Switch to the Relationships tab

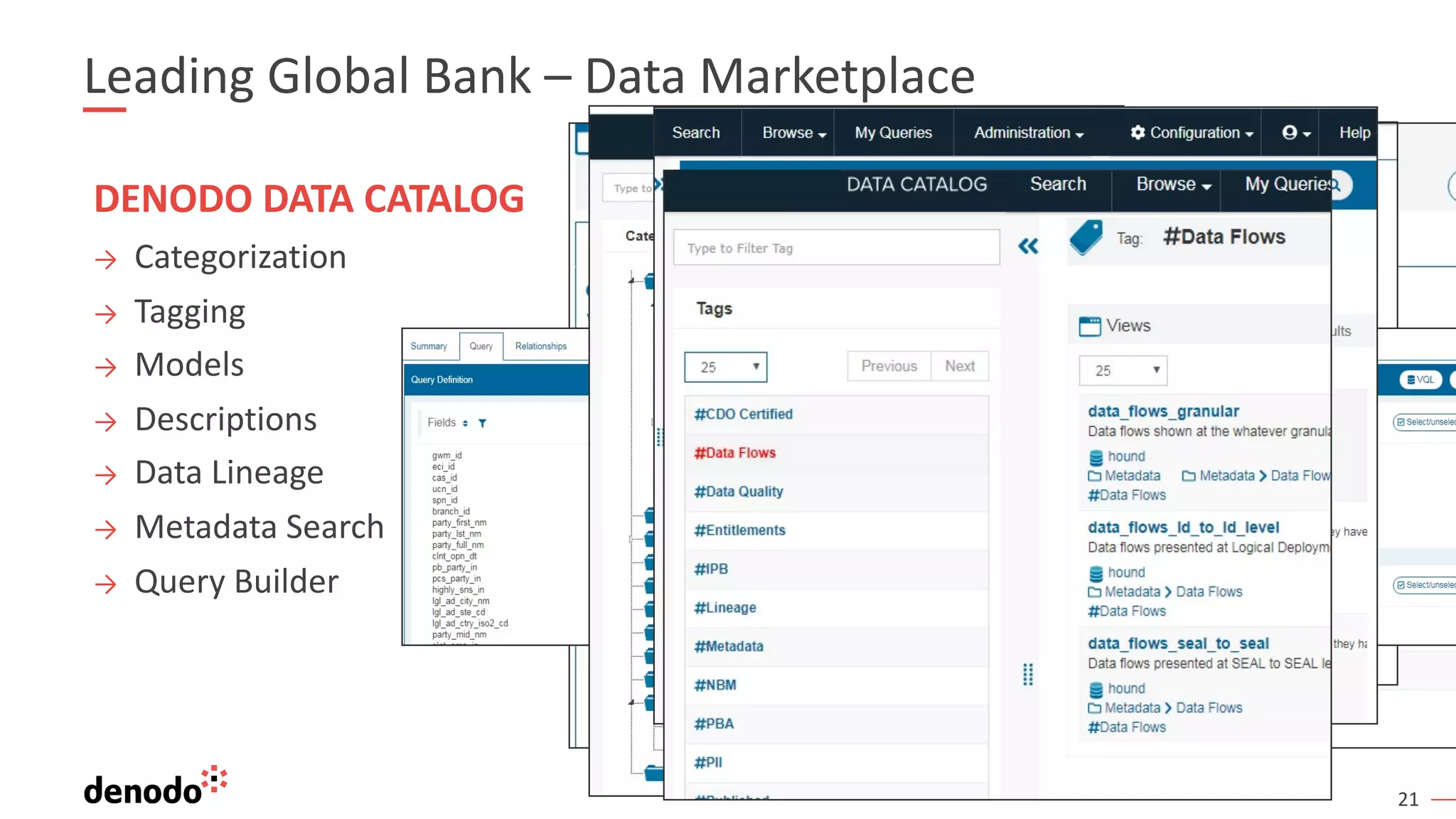point(541,346)
